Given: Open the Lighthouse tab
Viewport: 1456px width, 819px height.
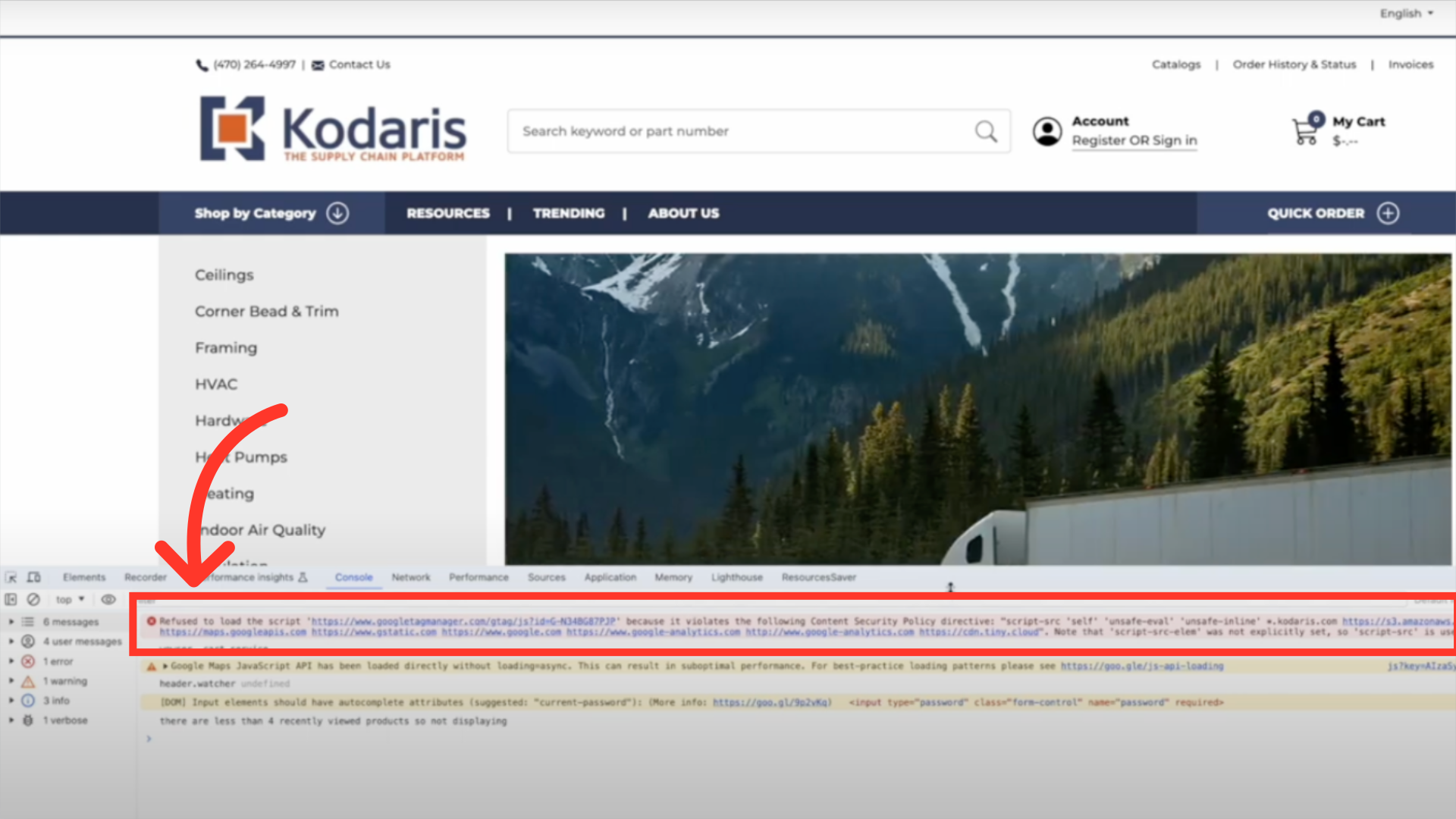Looking at the screenshot, I should [x=736, y=577].
